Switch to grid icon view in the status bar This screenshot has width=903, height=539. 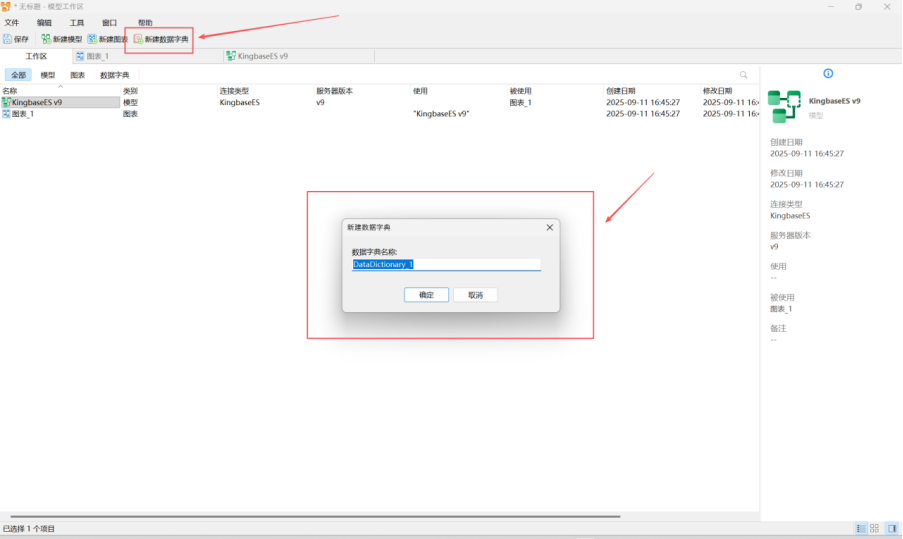874,528
